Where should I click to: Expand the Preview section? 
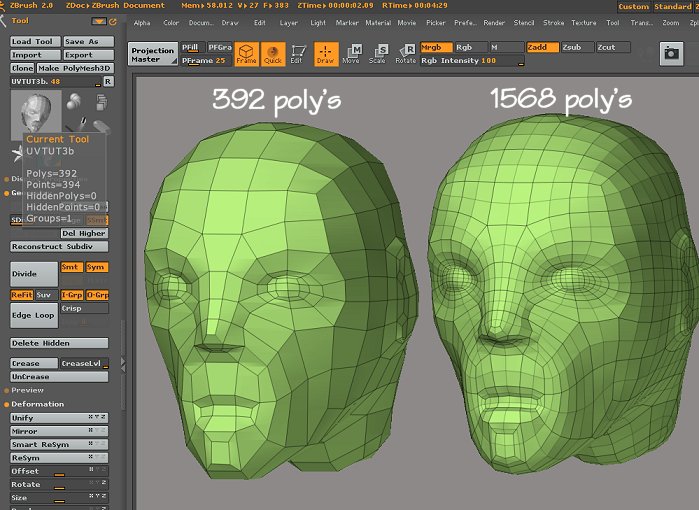27,390
